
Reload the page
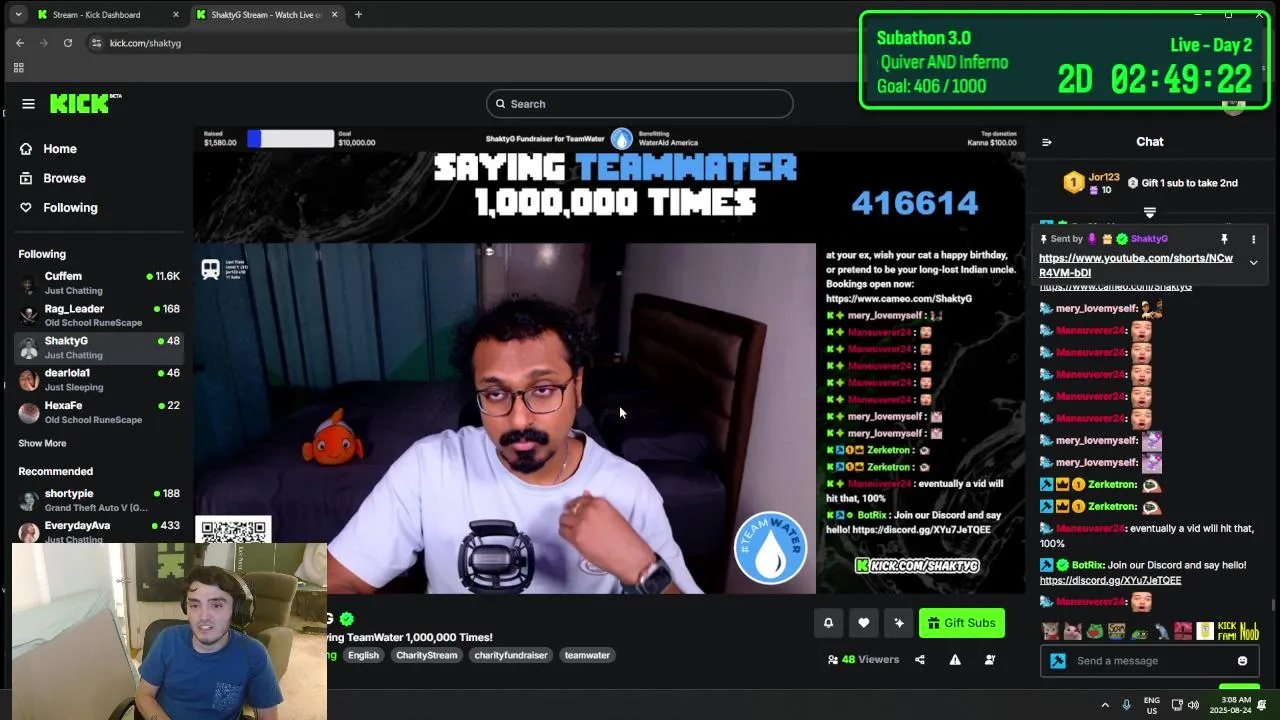(68, 43)
